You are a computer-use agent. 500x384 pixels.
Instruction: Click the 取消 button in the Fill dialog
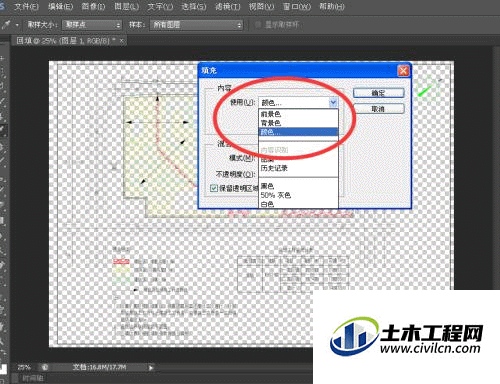pyautogui.click(x=379, y=109)
